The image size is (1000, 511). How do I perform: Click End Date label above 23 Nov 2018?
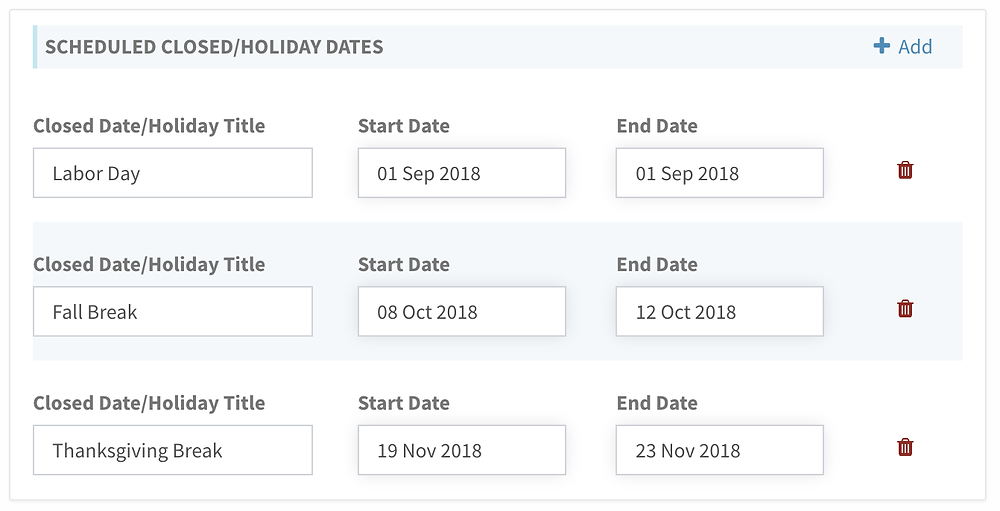(x=657, y=403)
